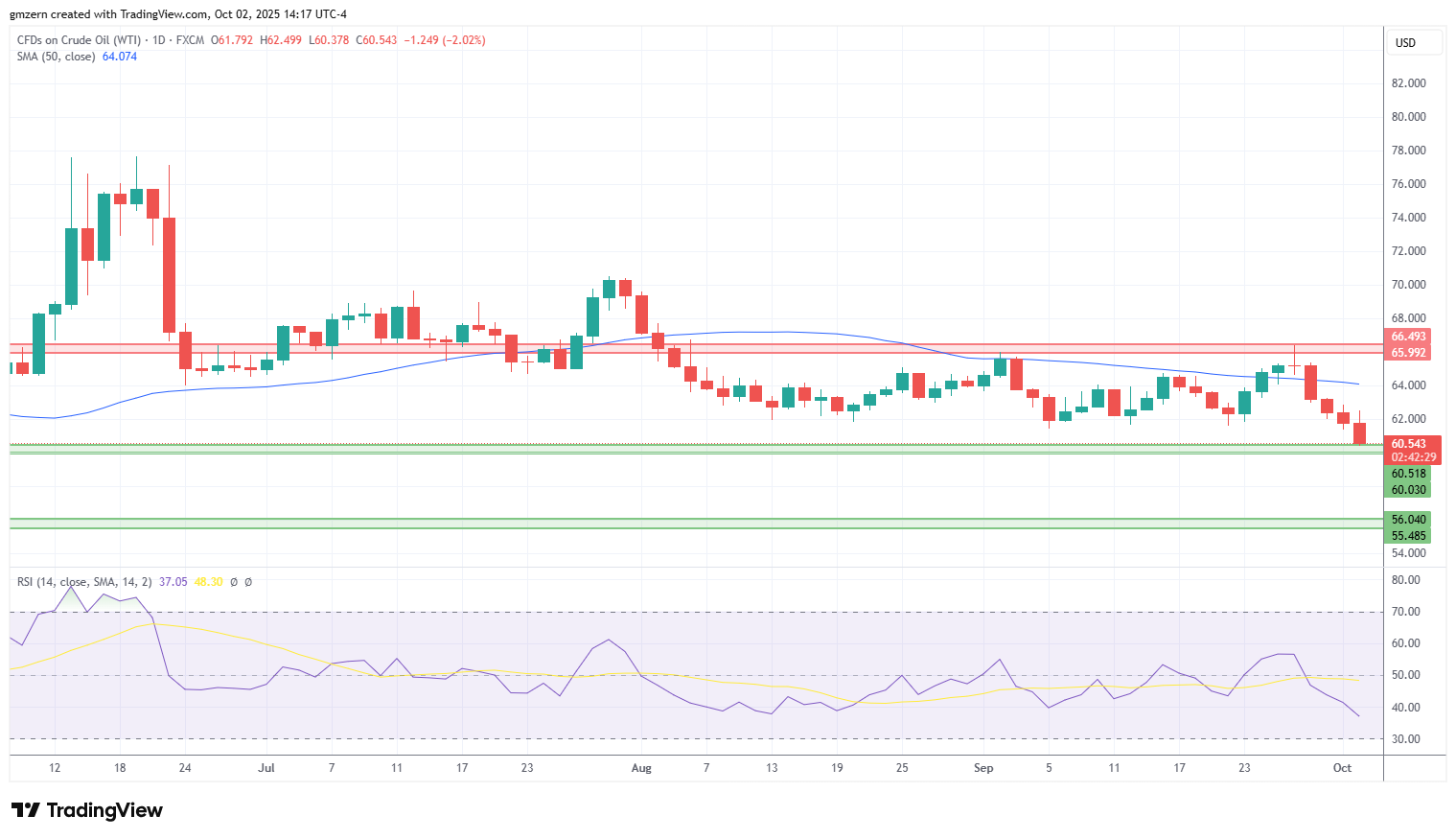Click 74.000 on the price scale

pyautogui.click(x=1408, y=218)
